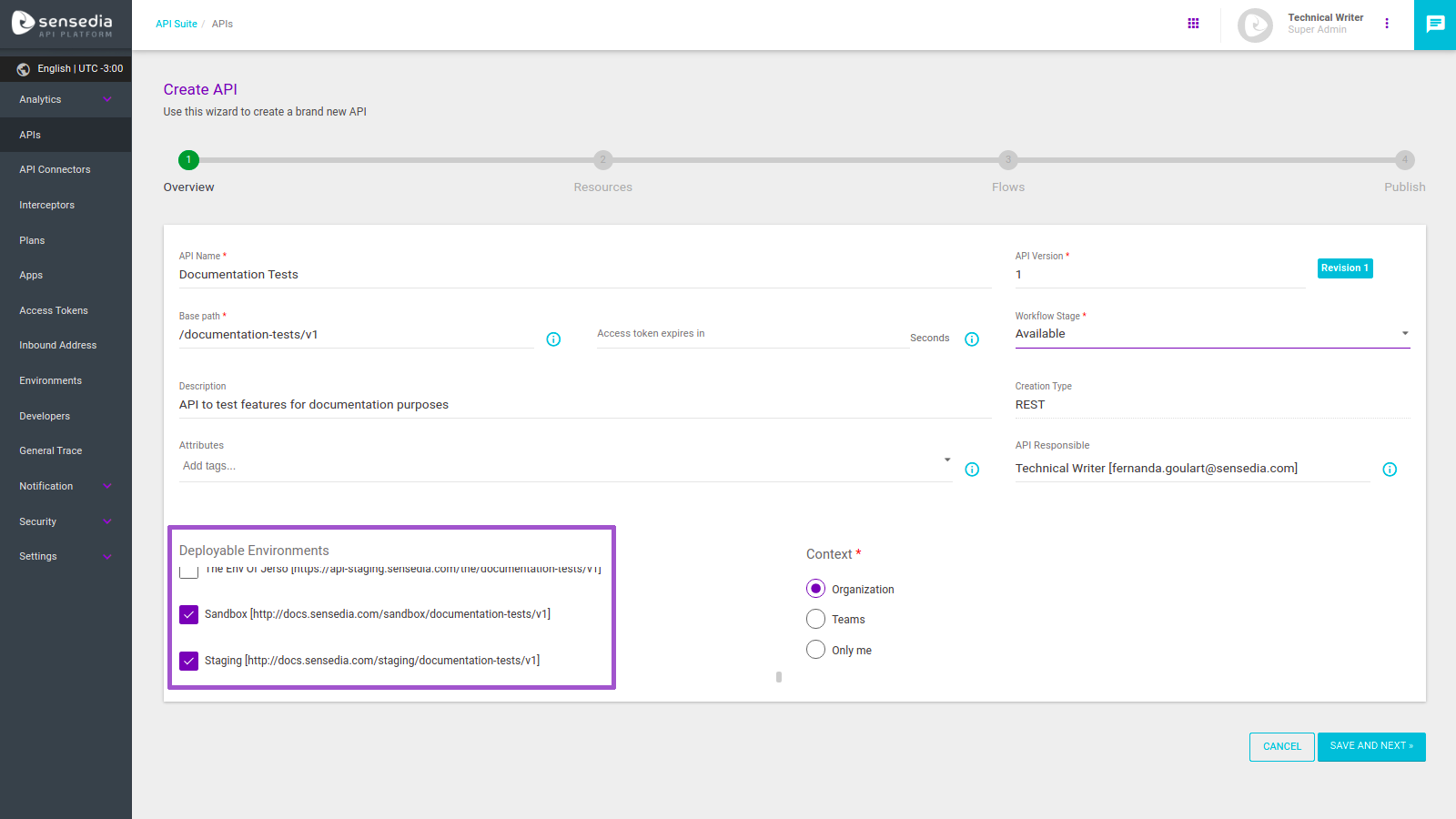Screen dimensions: 1456x819
Task: Open the apps grid icon in top bar
Action: [x=1193, y=23]
